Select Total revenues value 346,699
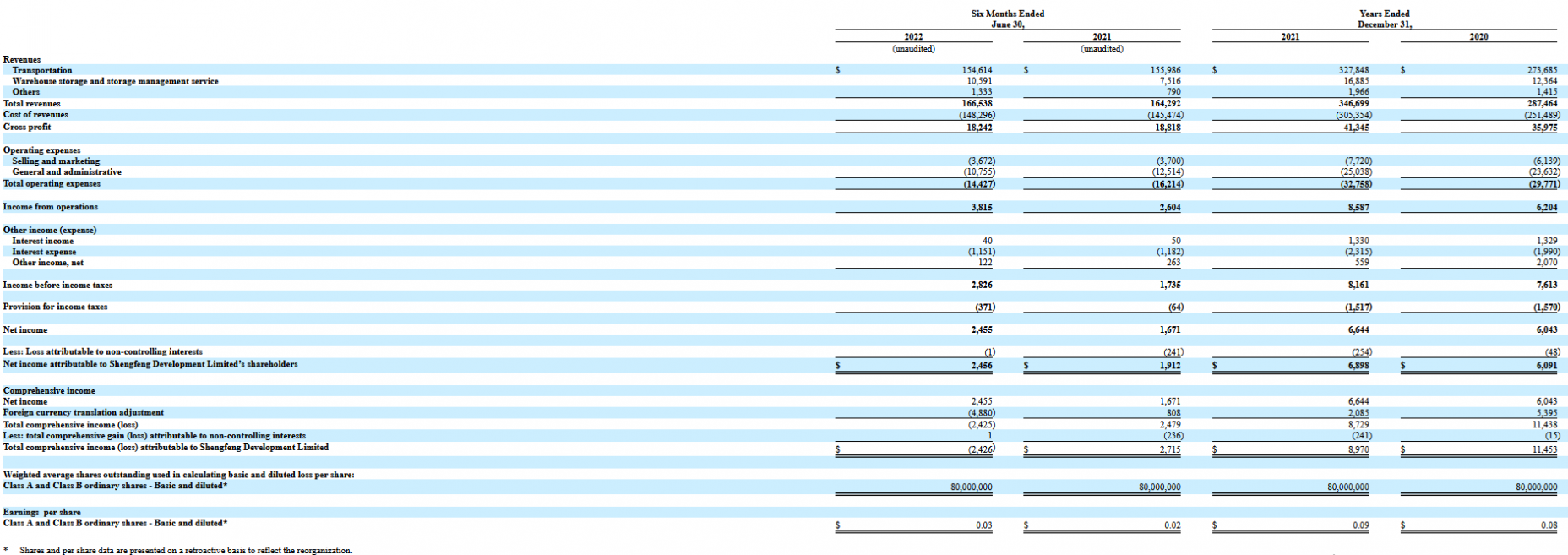The height and width of the screenshot is (555, 1568). pos(1354,103)
